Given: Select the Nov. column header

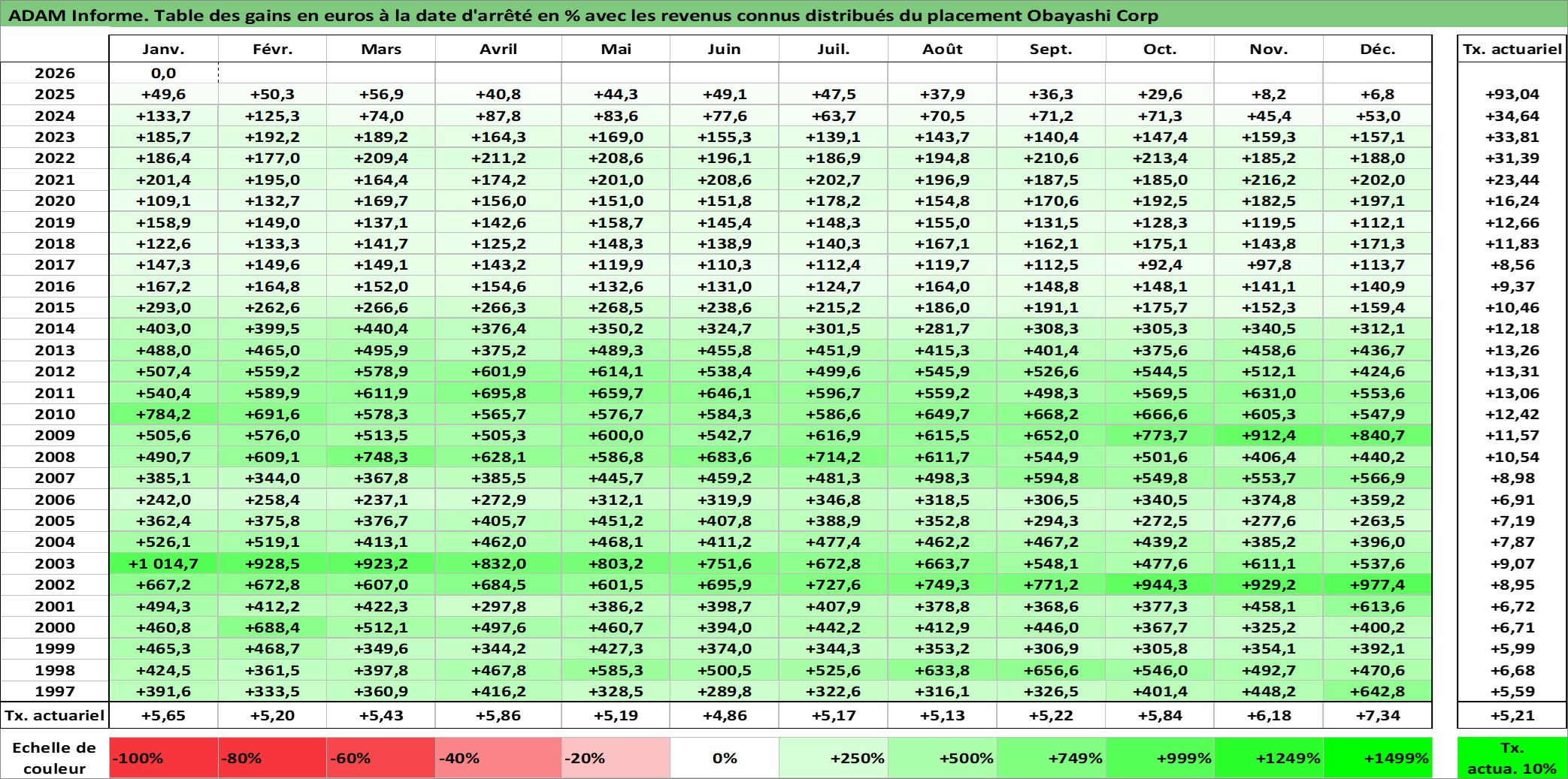Looking at the screenshot, I should [x=1269, y=49].
